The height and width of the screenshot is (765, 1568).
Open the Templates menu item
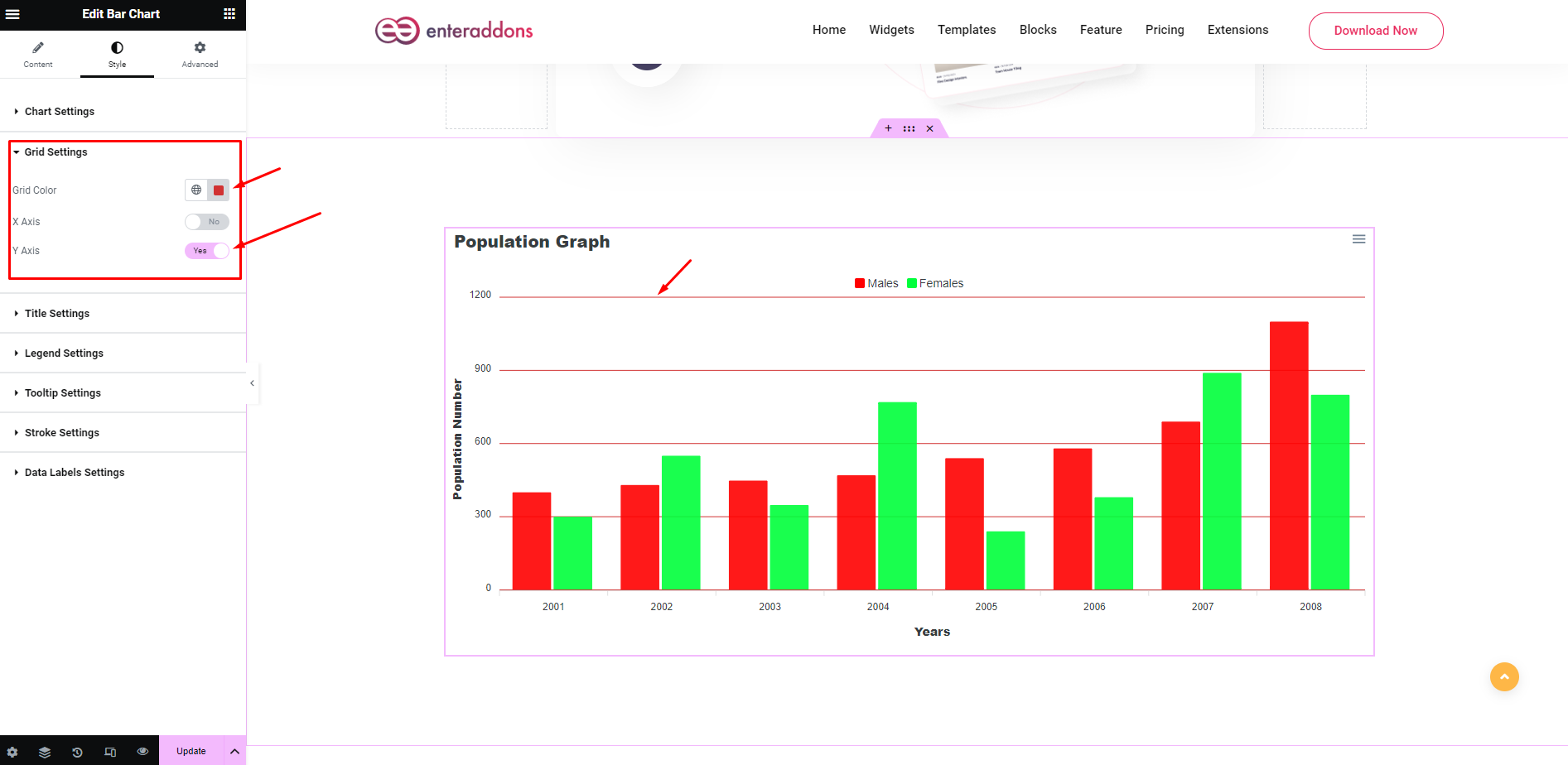coord(967,30)
